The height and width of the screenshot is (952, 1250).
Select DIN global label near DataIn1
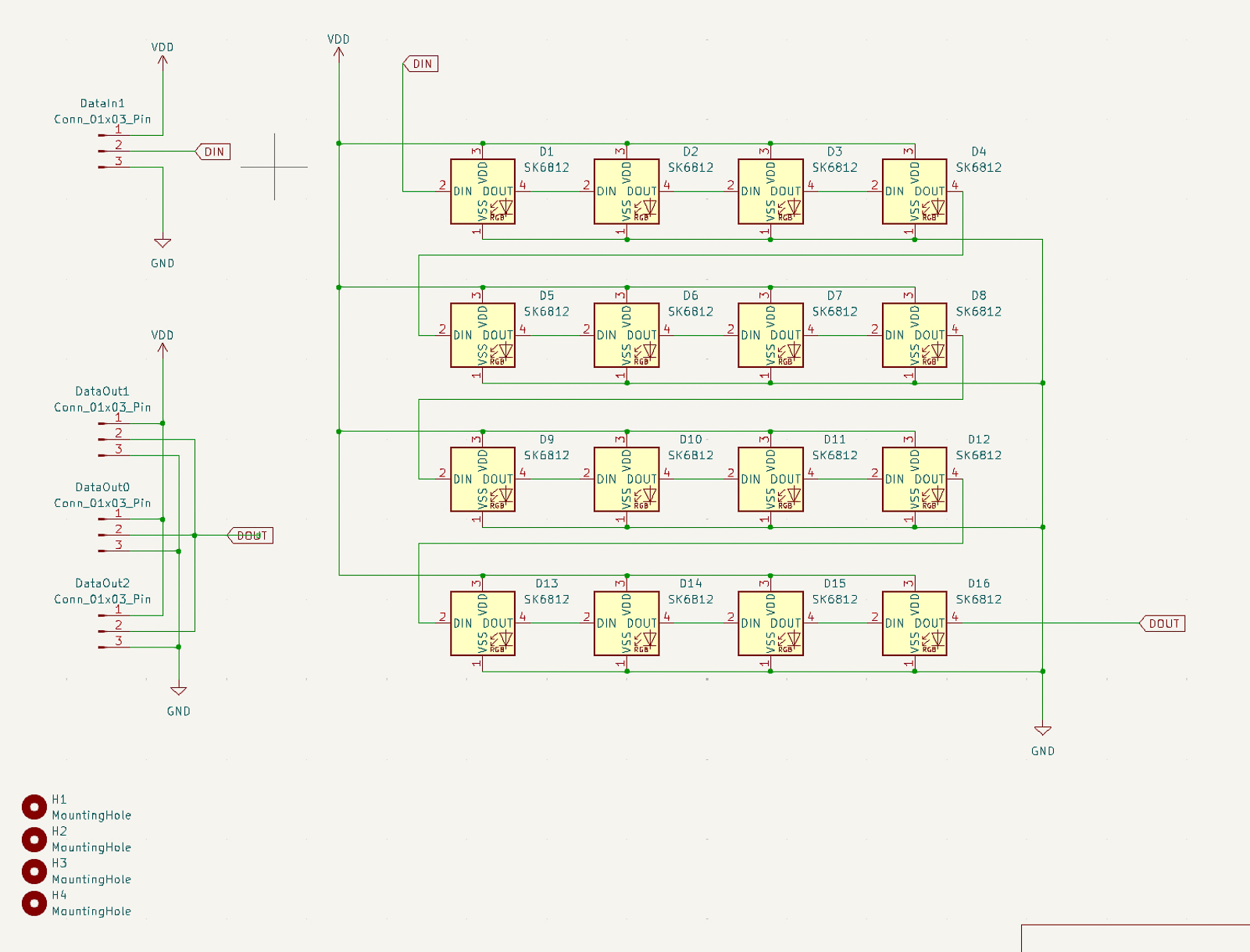point(212,152)
